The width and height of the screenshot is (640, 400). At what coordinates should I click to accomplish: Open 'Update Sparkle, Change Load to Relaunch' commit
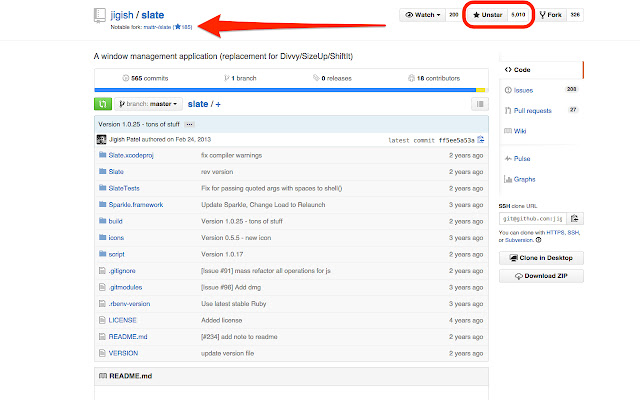[263, 205]
